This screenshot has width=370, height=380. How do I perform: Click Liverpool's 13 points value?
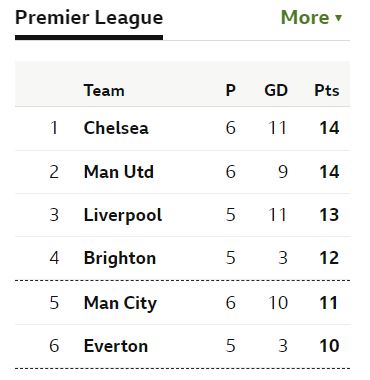(329, 215)
